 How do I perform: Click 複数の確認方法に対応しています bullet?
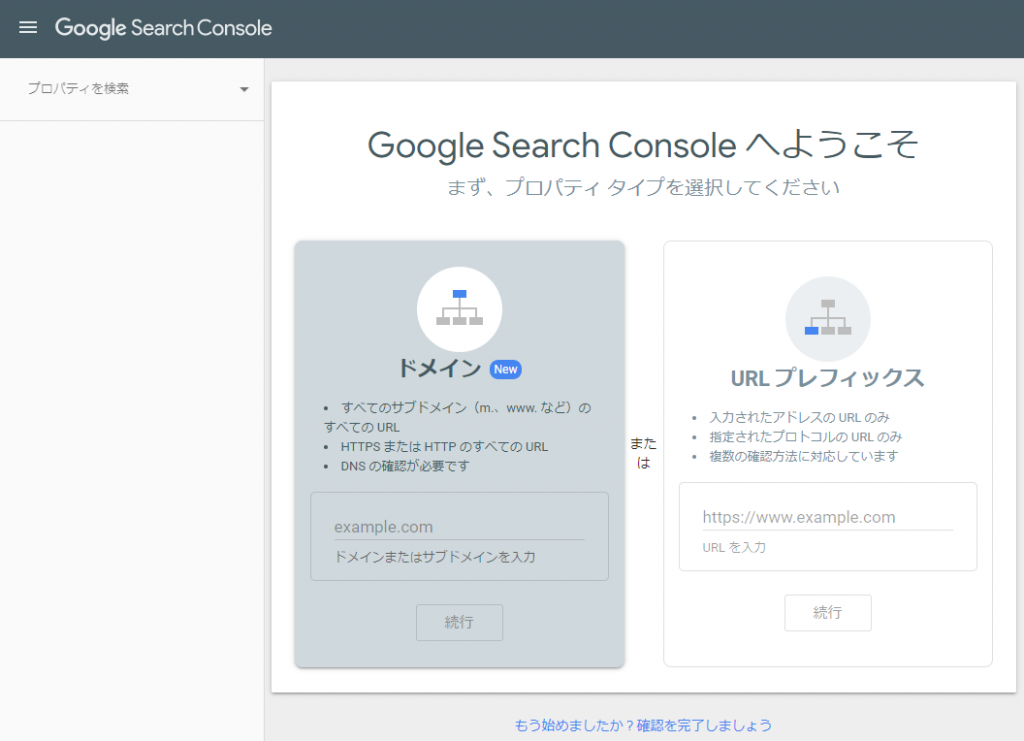804,456
